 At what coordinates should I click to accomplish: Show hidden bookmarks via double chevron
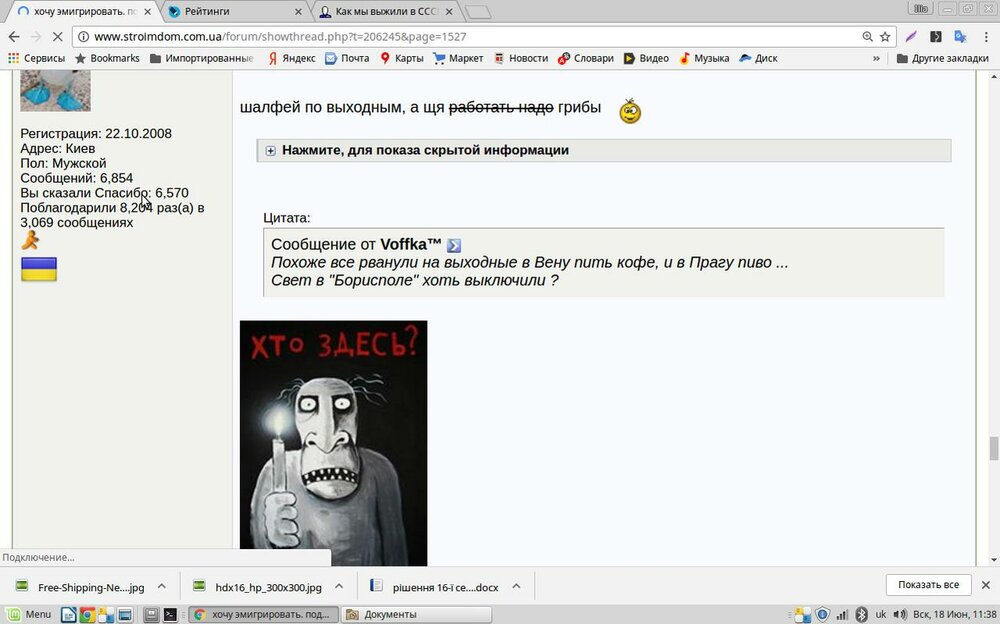[x=876, y=58]
